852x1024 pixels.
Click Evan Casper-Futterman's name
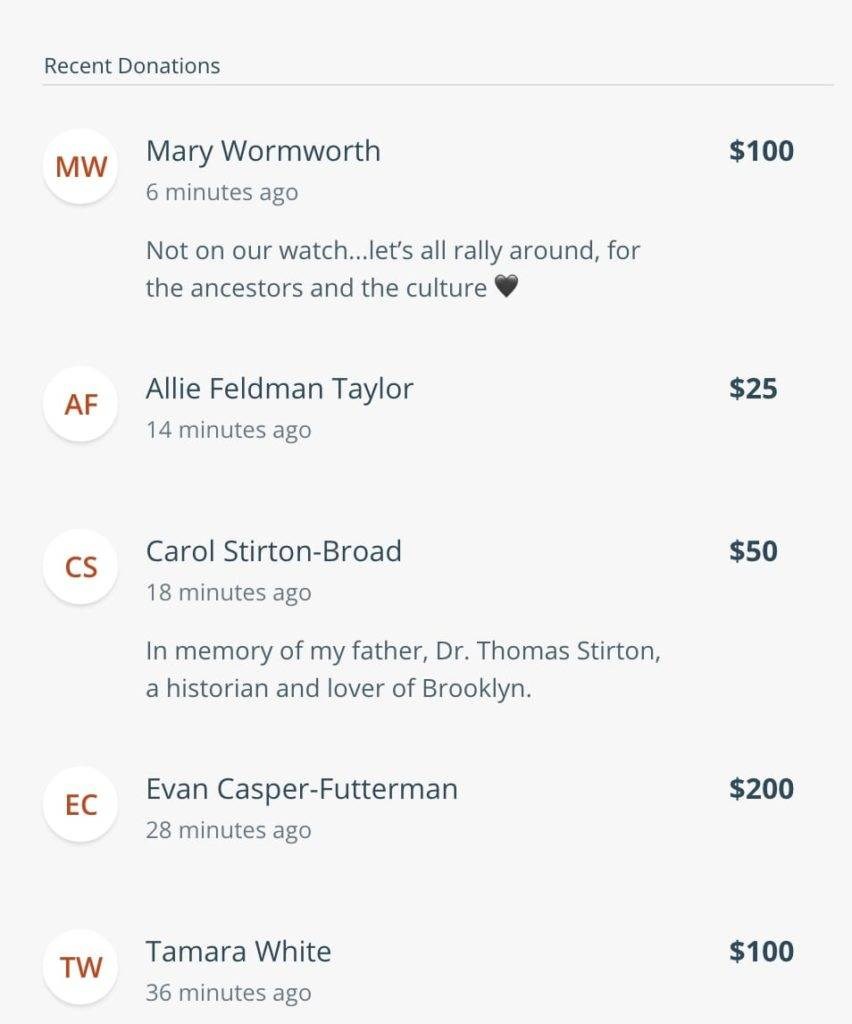pos(302,789)
